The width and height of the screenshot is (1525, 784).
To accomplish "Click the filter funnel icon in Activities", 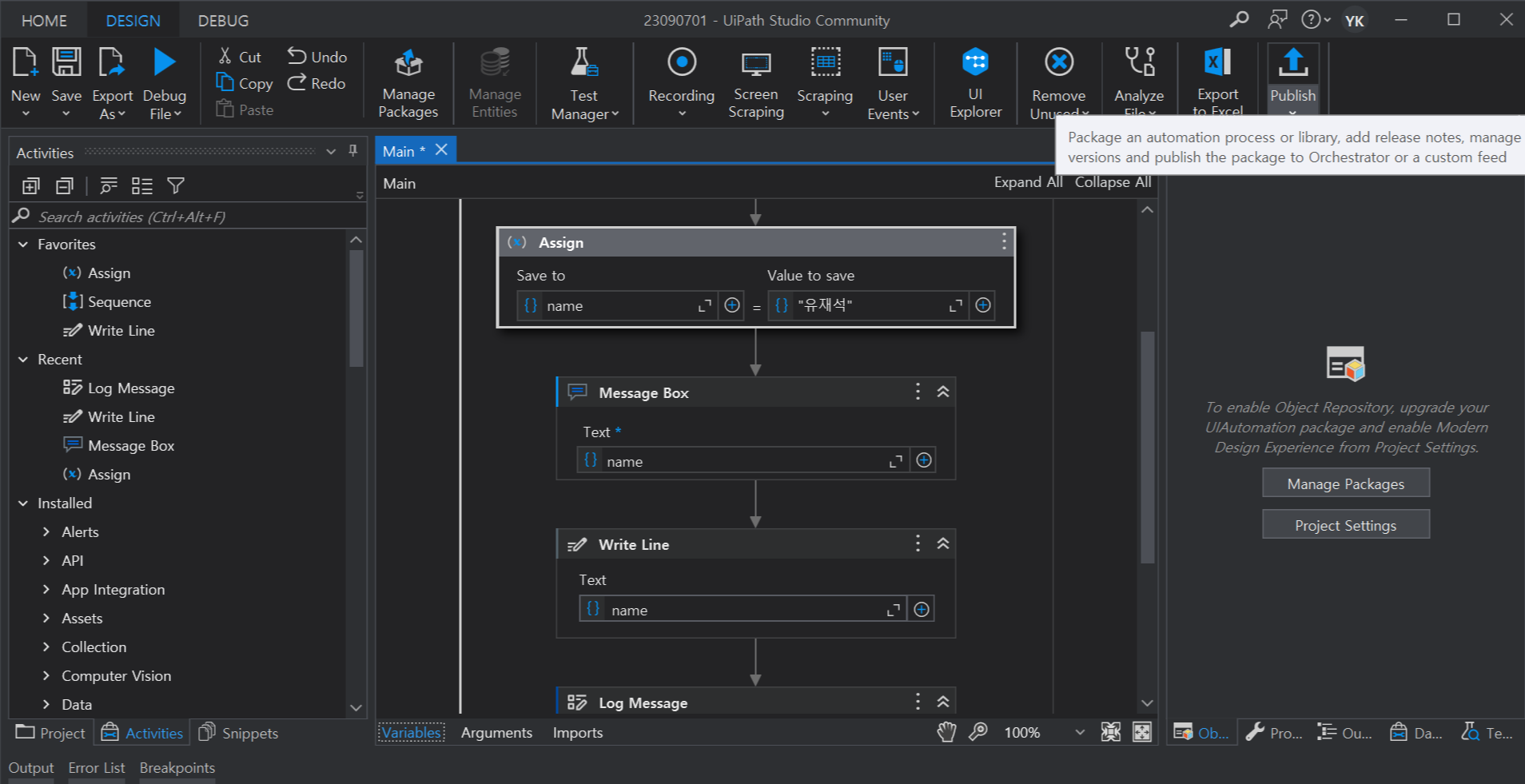I will [x=176, y=186].
